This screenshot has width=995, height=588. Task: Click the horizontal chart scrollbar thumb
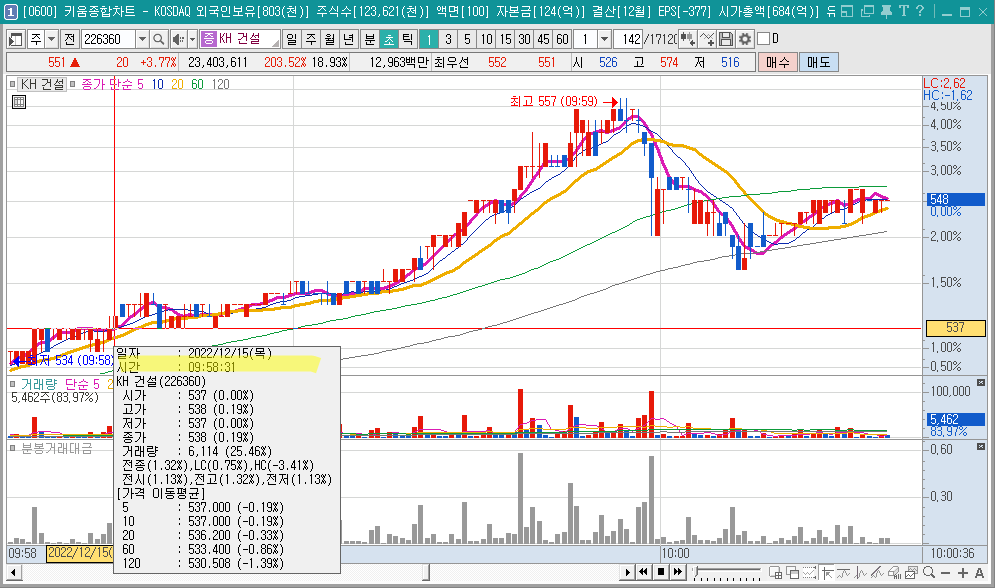425,573
